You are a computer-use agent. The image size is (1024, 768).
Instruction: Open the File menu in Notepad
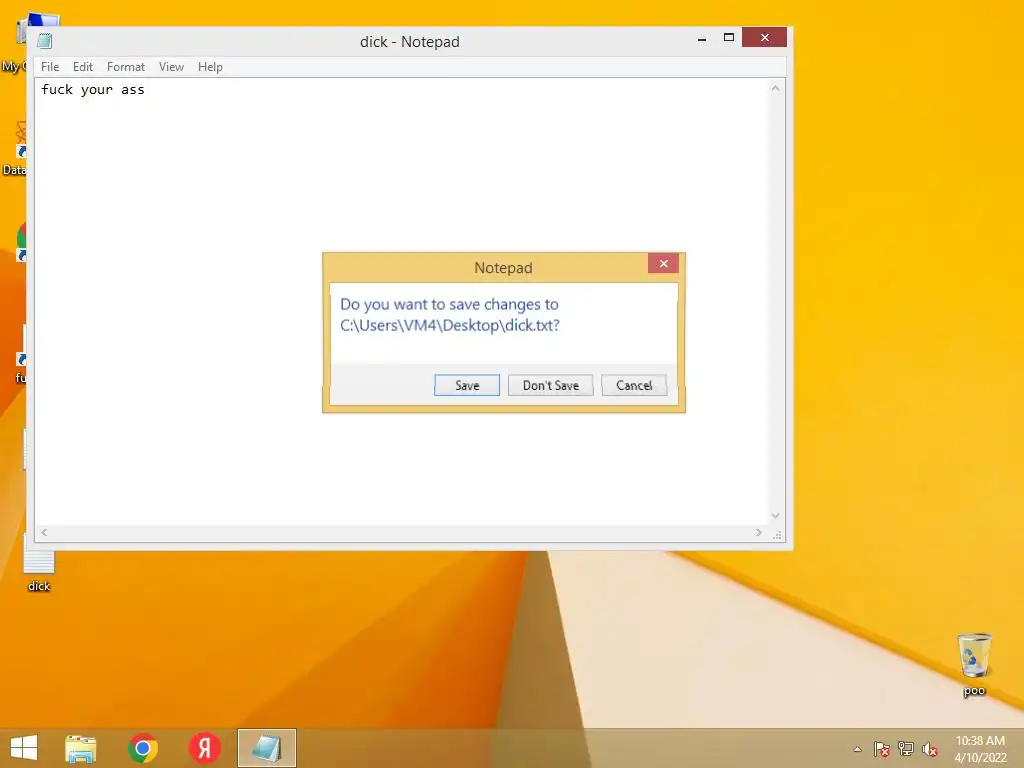(x=50, y=67)
